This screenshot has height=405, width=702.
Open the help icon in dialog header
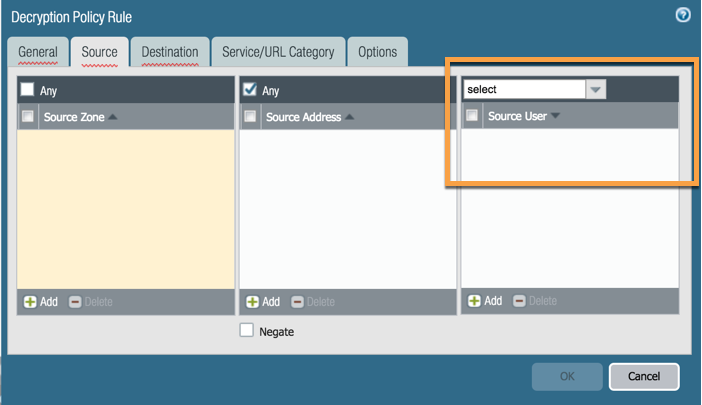coord(683,15)
